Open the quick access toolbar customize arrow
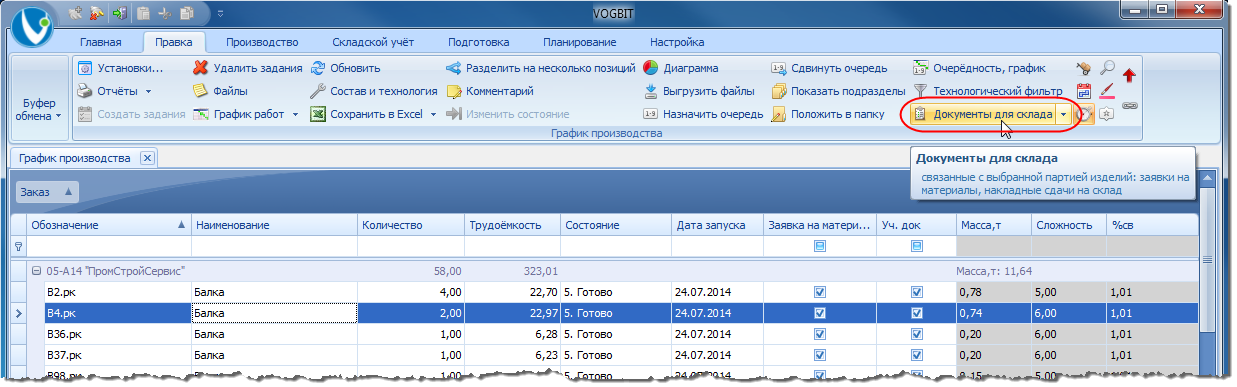Screen dimensions: 1237x387 point(220,14)
